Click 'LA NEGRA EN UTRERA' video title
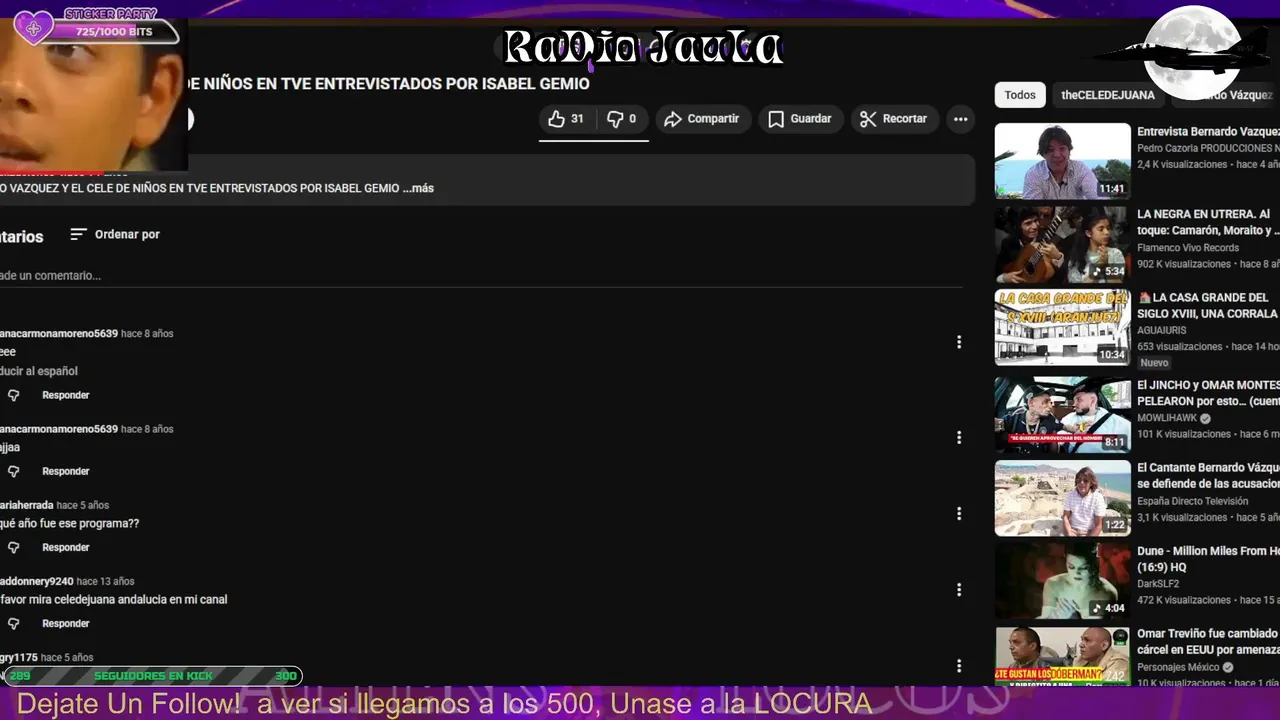 point(1208,222)
